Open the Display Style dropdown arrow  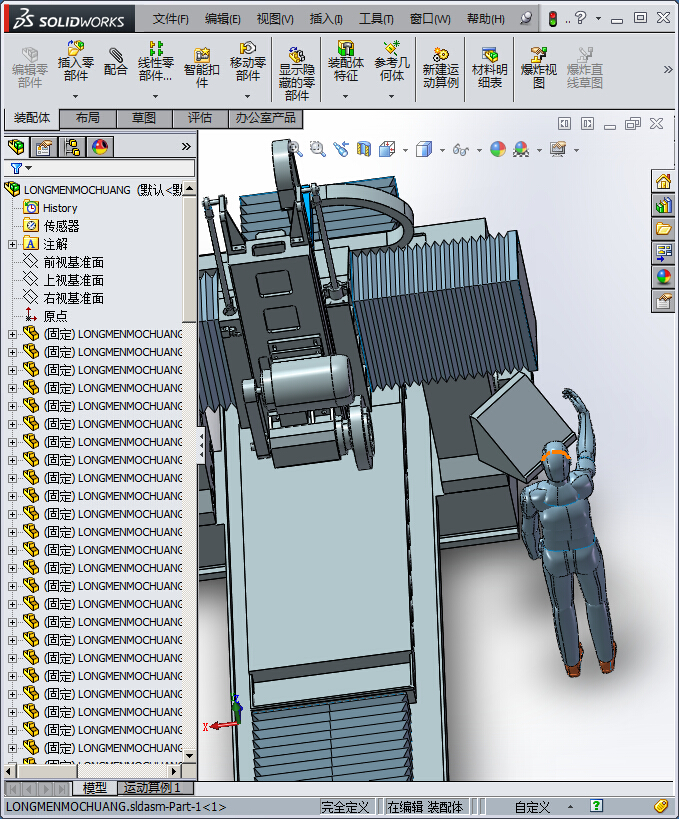tap(443, 150)
